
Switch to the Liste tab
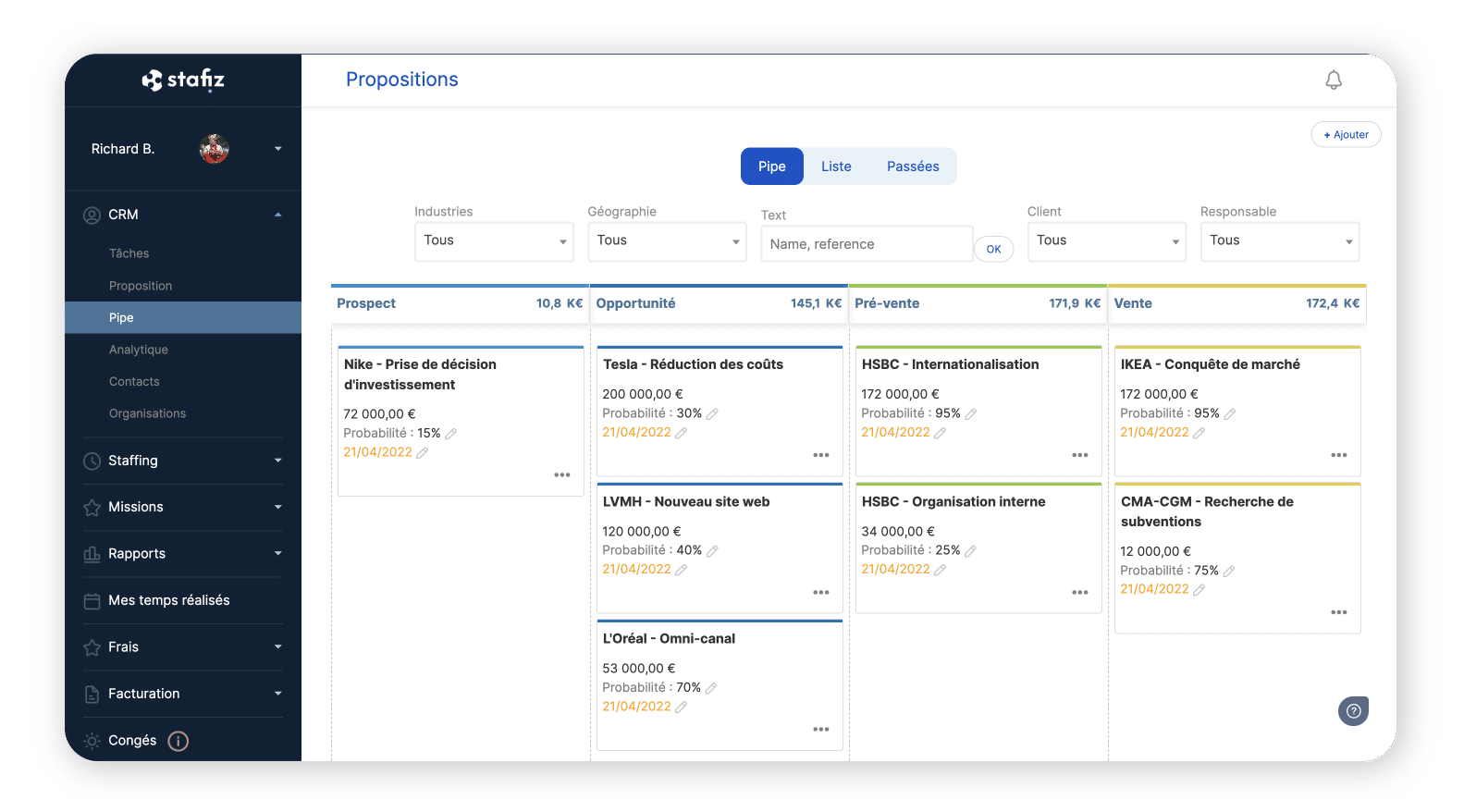coord(836,166)
